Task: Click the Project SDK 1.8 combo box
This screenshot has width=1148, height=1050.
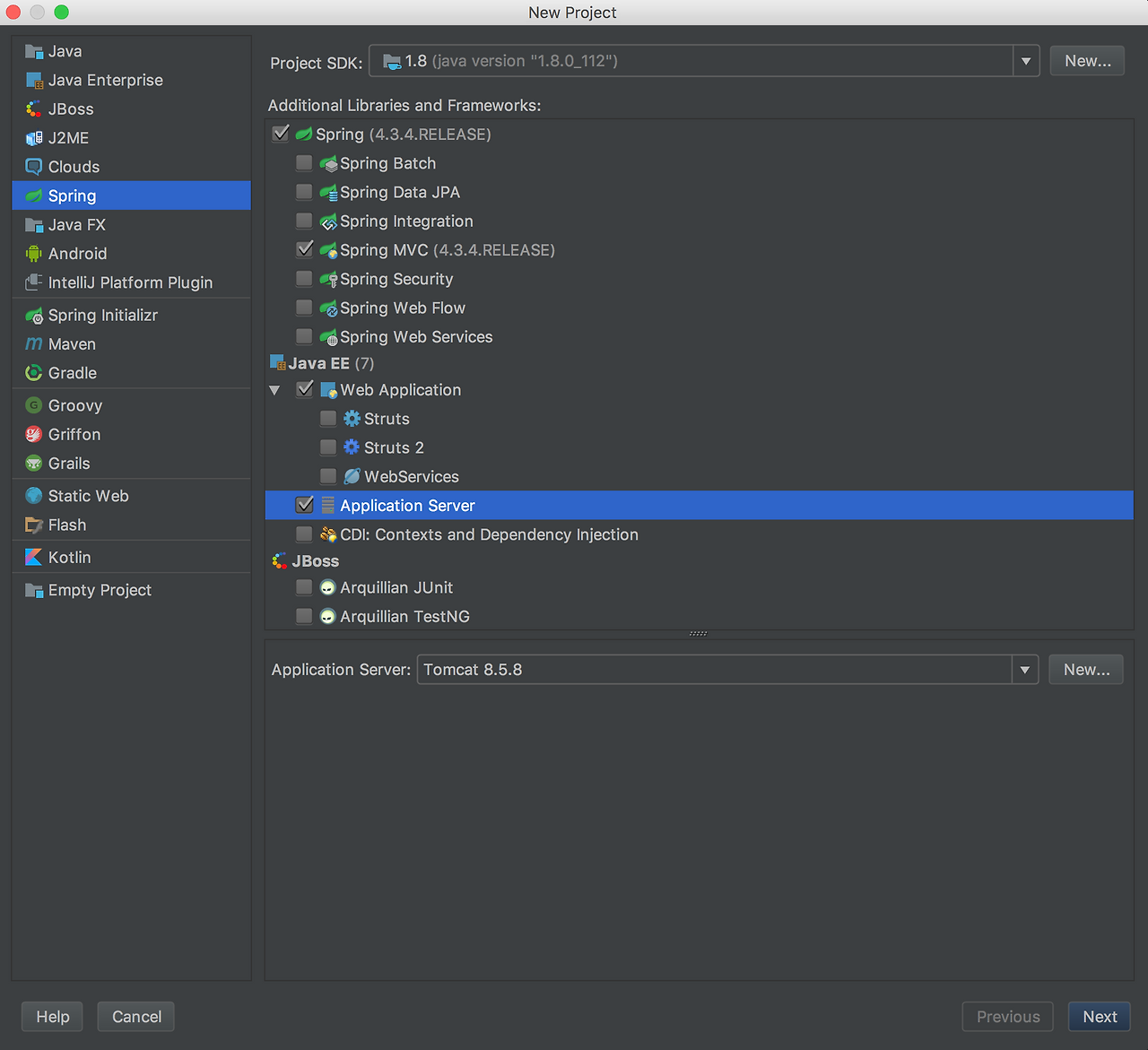Action: click(704, 61)
